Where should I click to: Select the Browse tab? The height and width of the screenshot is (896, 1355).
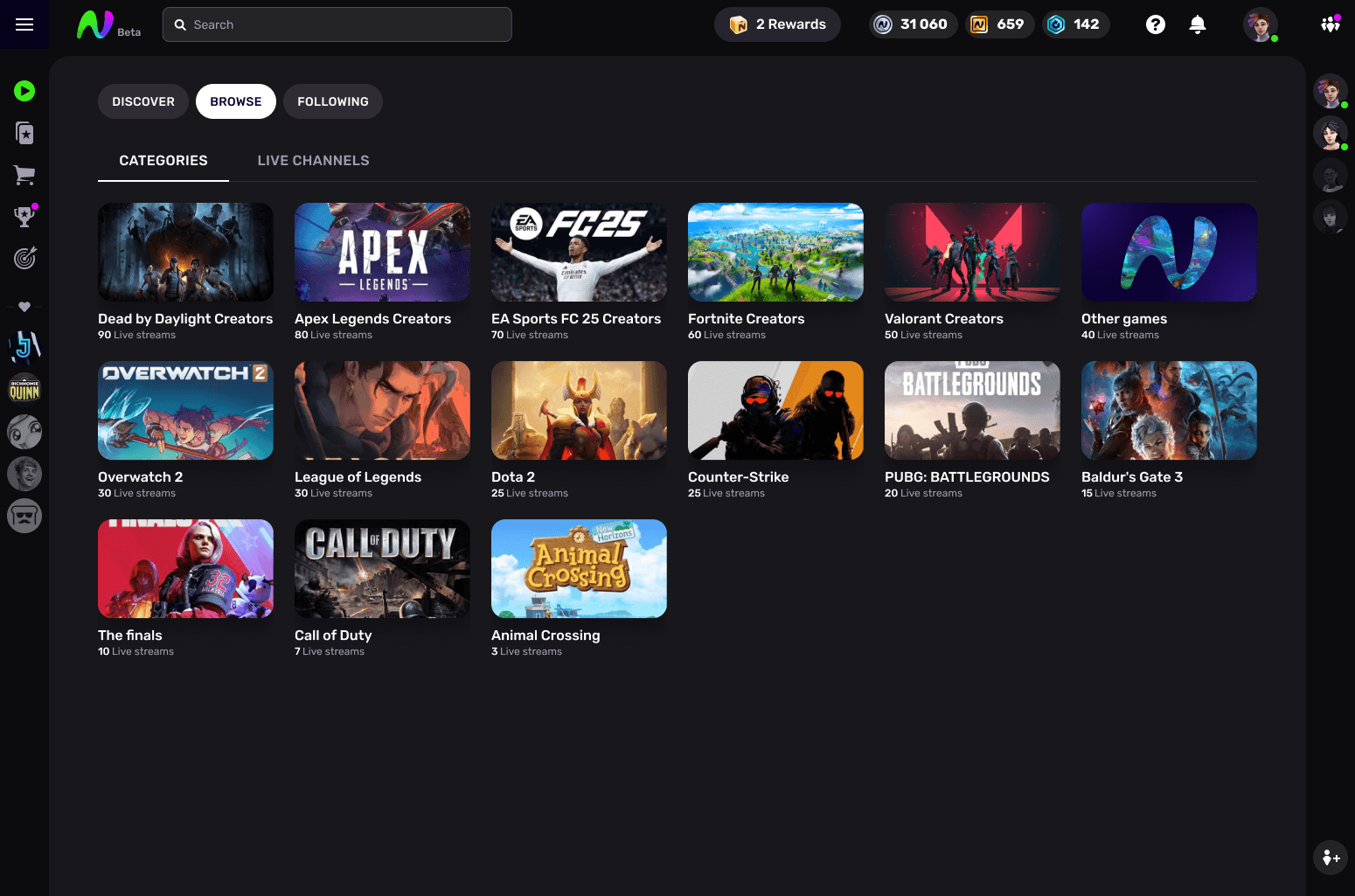236,101
